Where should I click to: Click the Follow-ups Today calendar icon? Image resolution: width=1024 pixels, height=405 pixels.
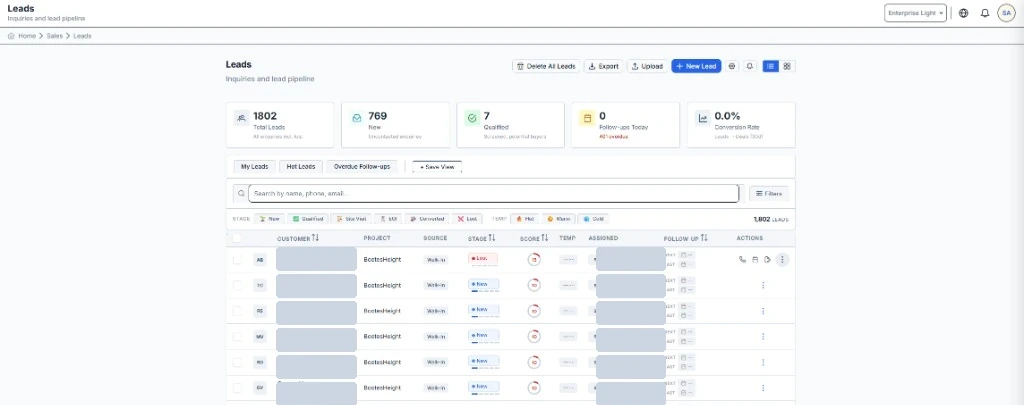tap(587, 118)
